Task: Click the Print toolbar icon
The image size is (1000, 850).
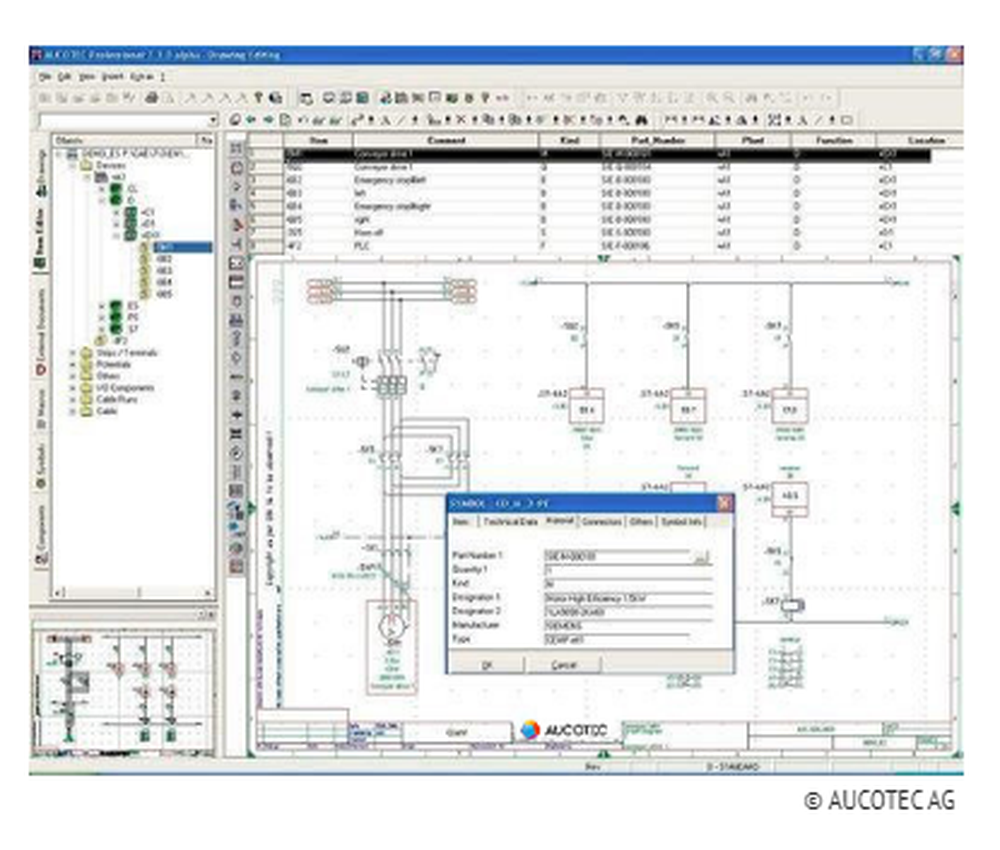Action: [x=152, y=98]
